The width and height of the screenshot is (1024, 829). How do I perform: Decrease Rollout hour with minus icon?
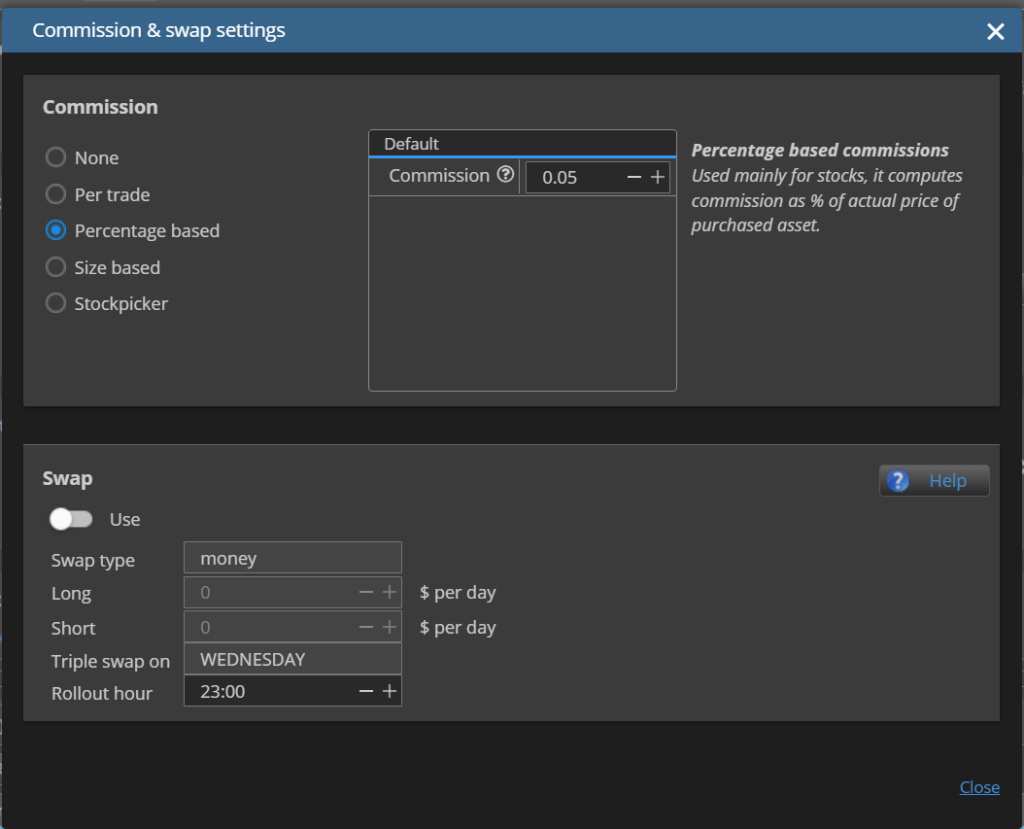coord(366,691)
